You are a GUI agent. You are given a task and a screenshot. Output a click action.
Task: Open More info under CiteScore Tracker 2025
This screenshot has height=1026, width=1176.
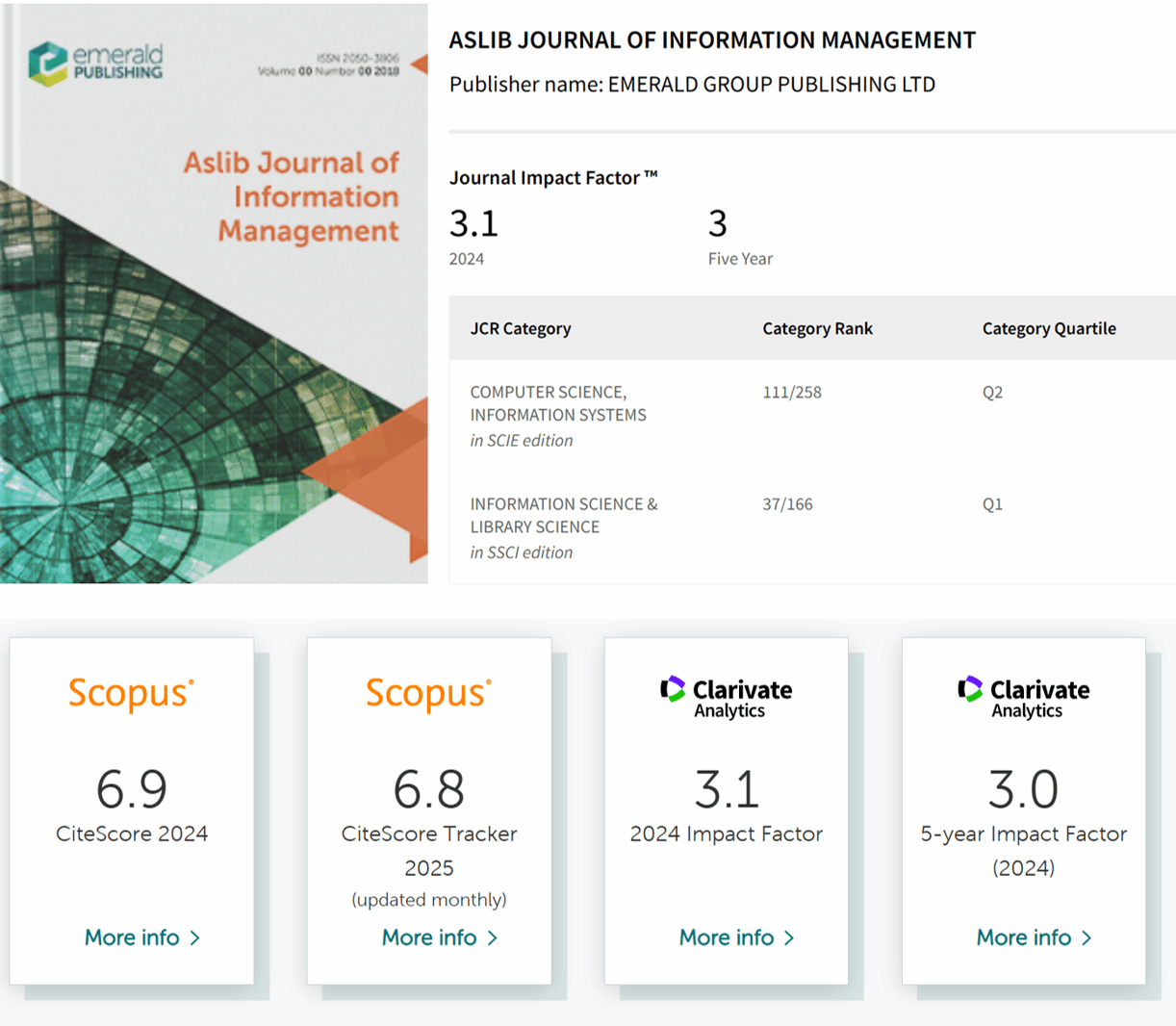coord(440,937)
